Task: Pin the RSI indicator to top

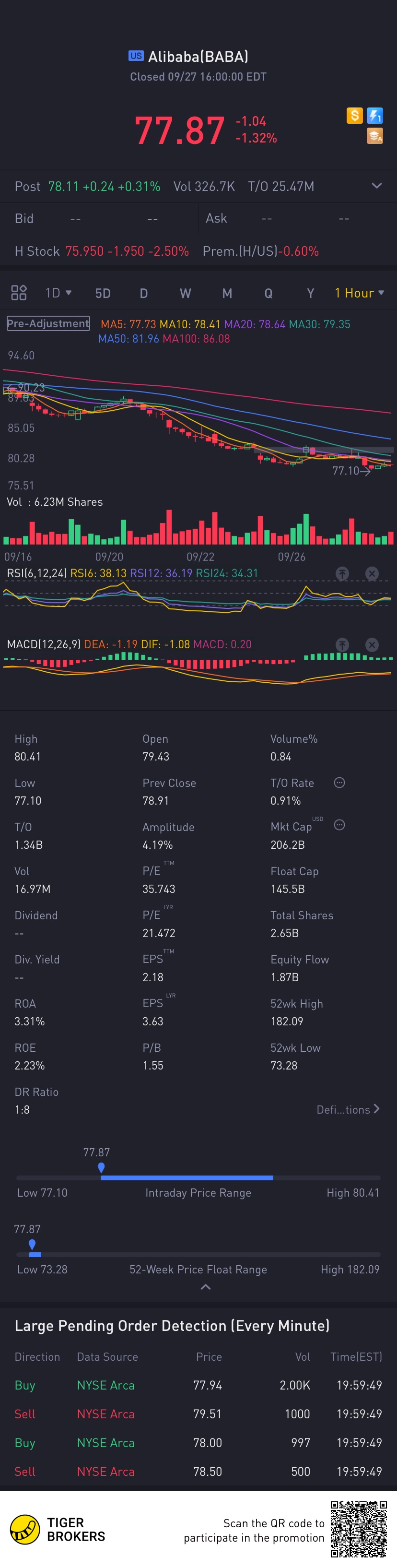Action: [x=342, y=573]
